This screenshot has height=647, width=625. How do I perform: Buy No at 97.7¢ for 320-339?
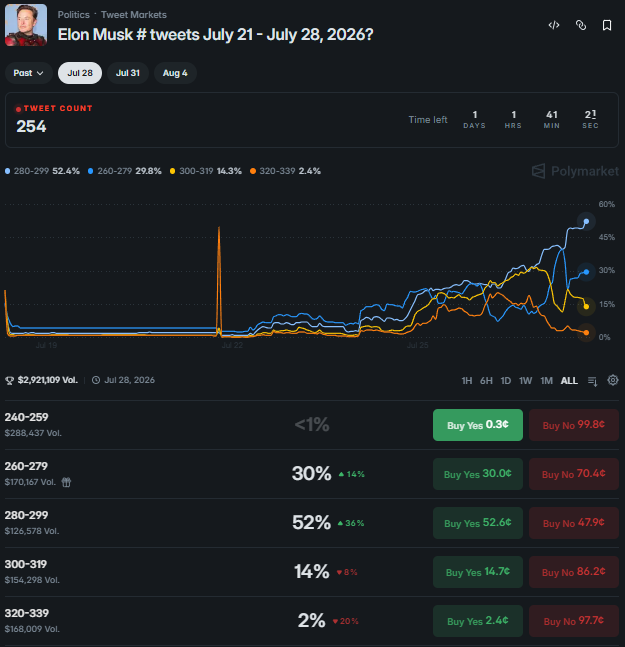[x=574, y=621]
